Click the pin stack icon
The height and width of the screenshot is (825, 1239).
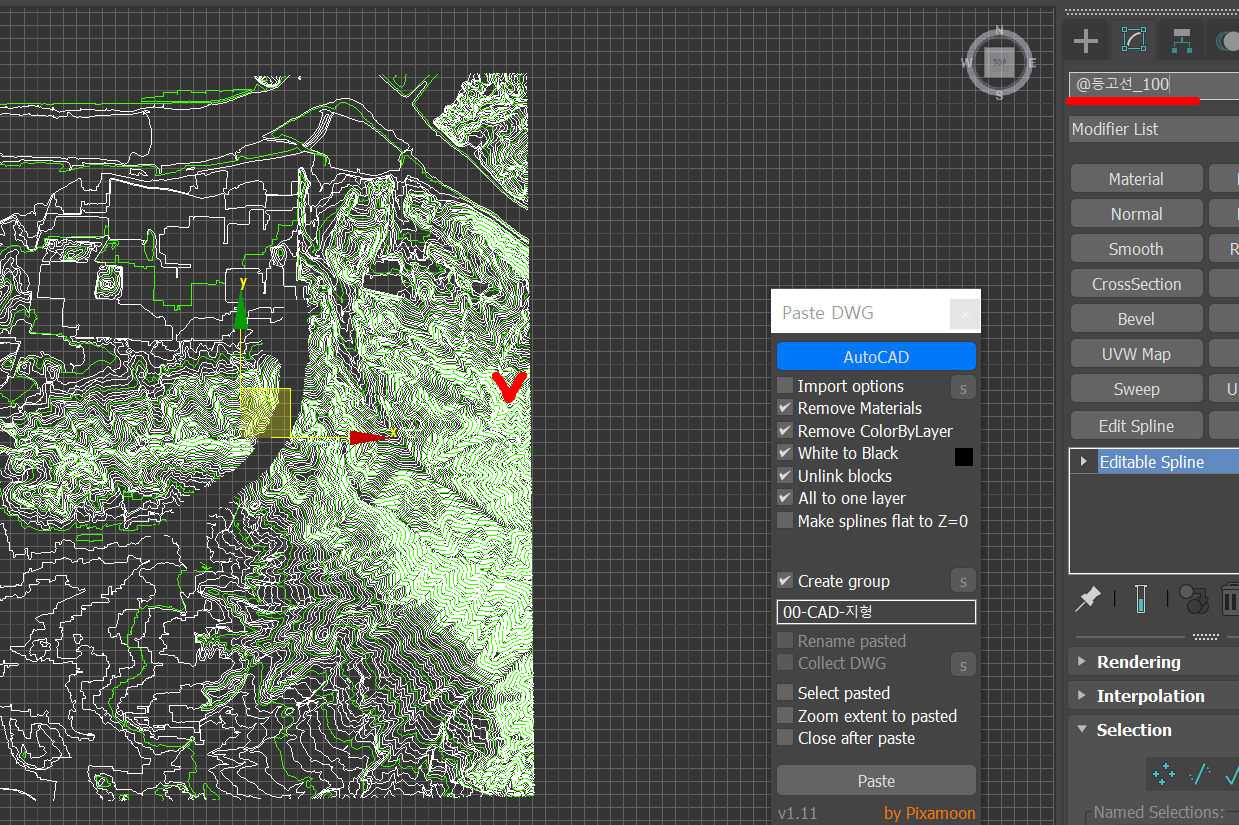click(1087, 599)
